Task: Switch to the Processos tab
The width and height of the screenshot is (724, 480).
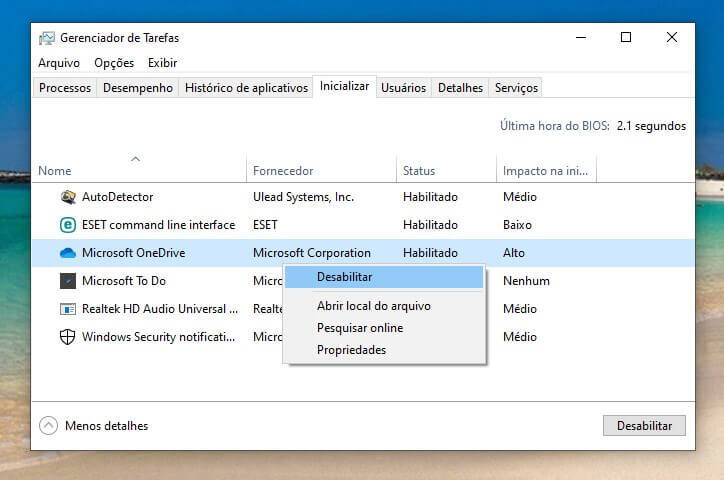Action: coord(65,88)
